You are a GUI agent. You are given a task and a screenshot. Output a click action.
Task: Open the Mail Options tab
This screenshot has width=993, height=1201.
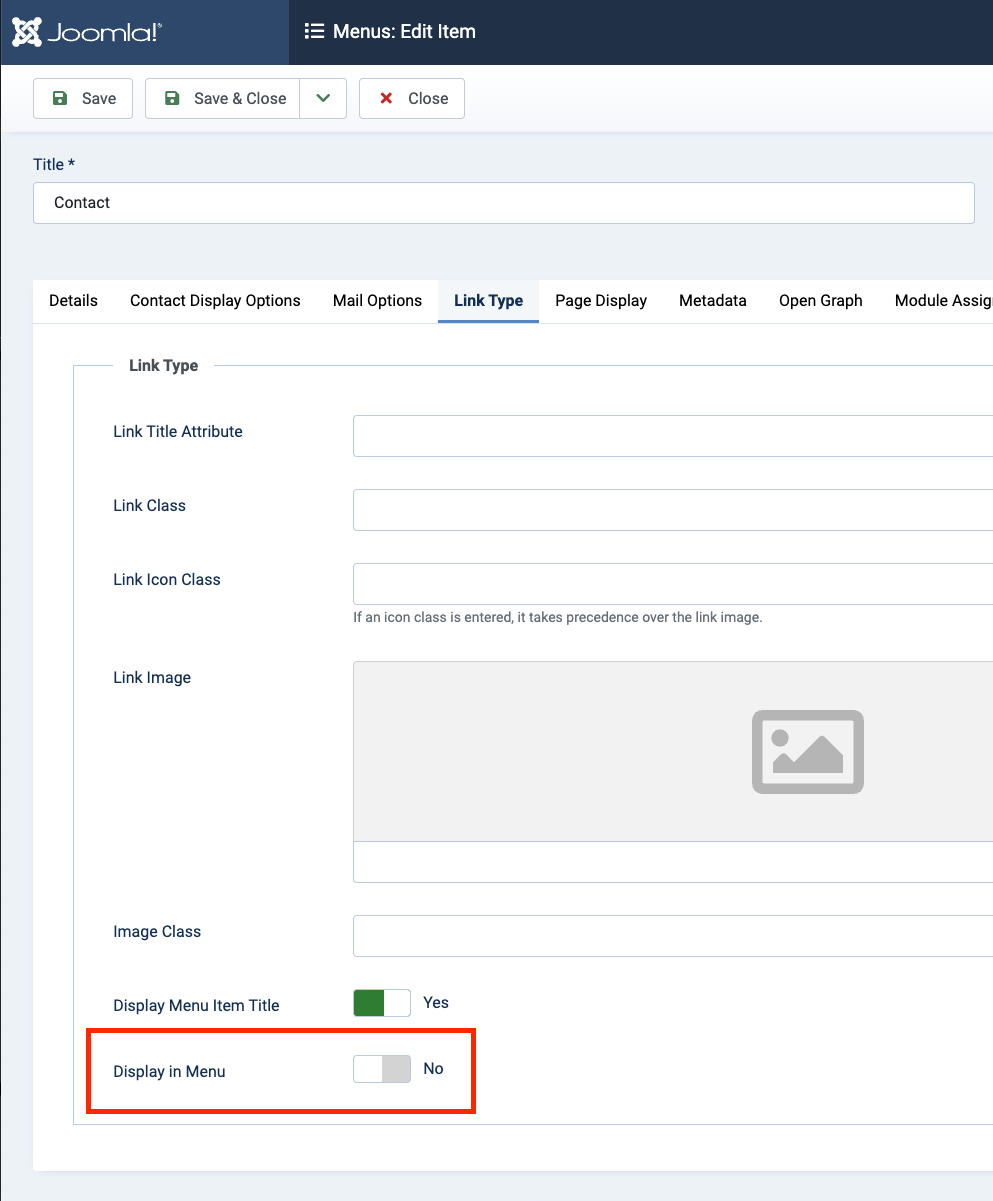(377, 300)
